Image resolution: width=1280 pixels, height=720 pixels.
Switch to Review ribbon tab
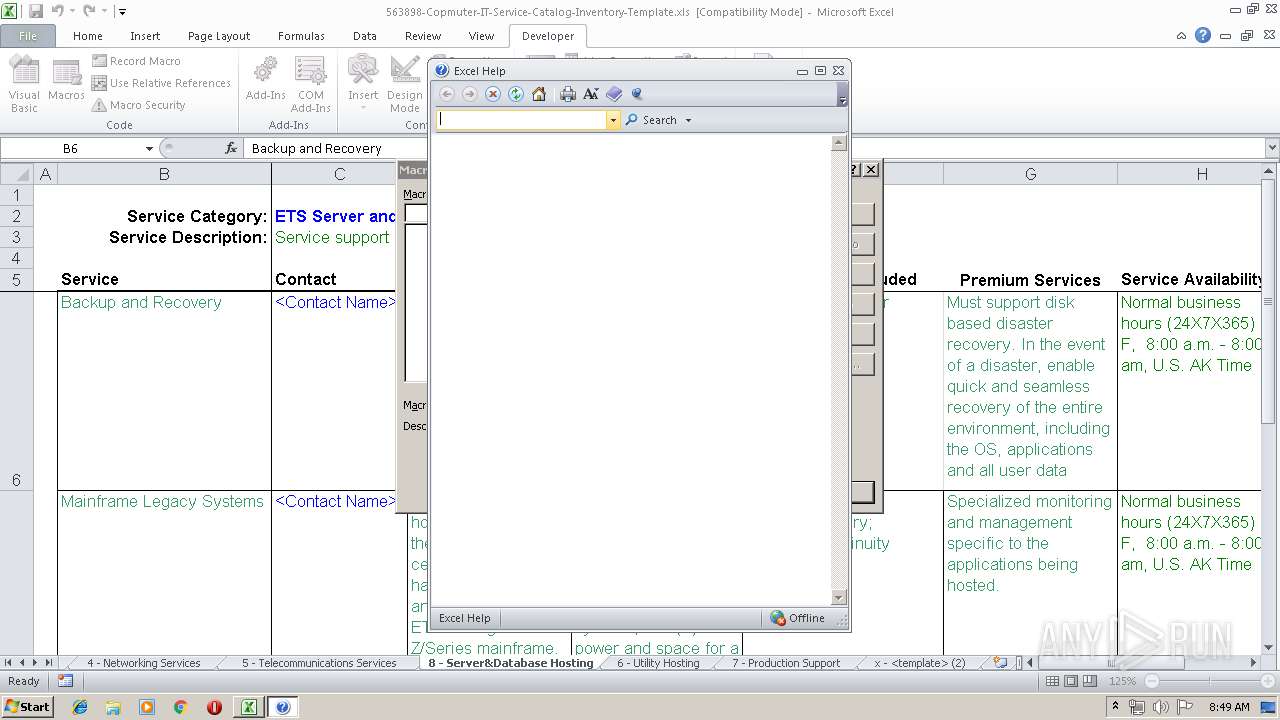pos(423,36)
